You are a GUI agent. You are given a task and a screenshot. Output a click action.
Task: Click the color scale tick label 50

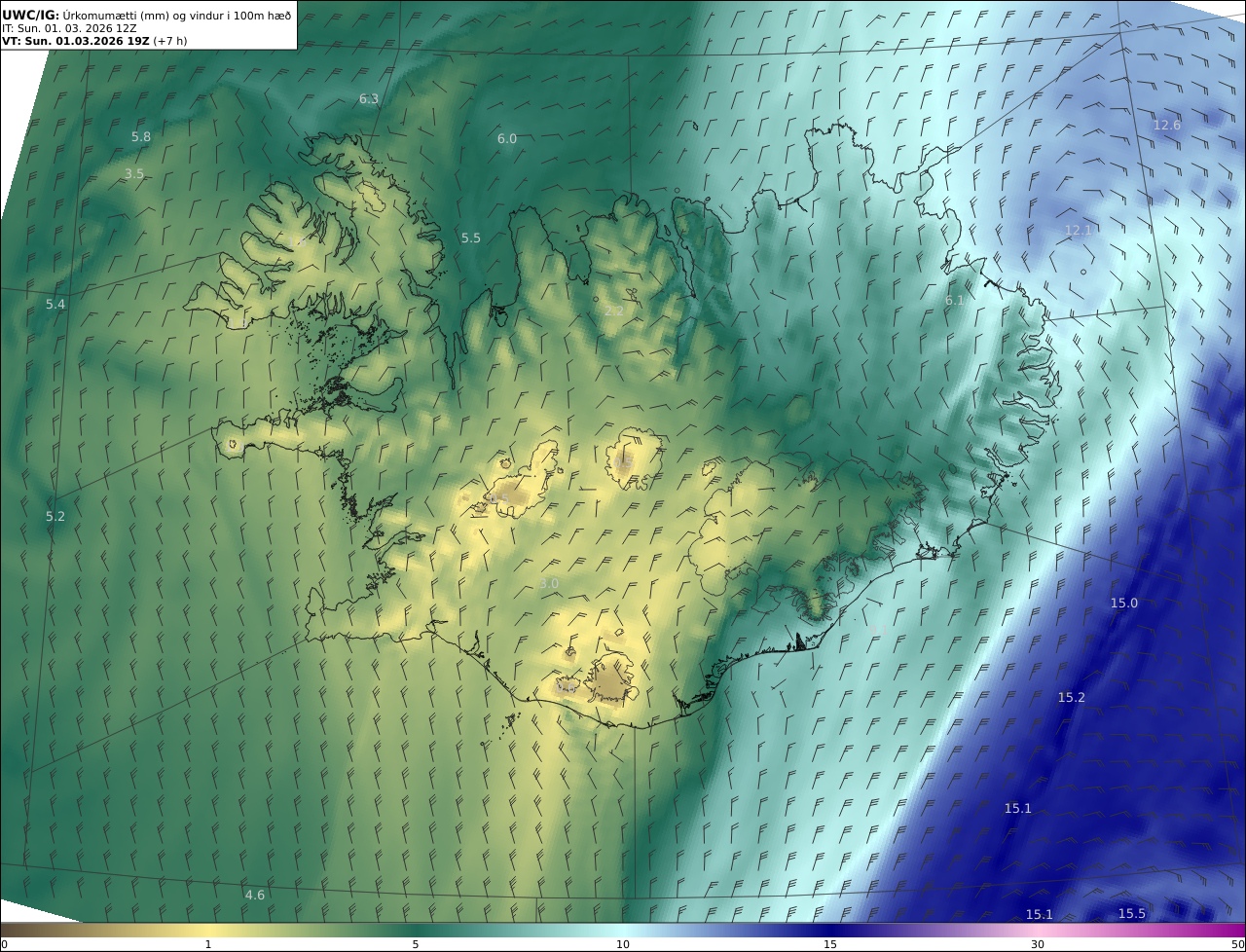[x=1237, y=945]
